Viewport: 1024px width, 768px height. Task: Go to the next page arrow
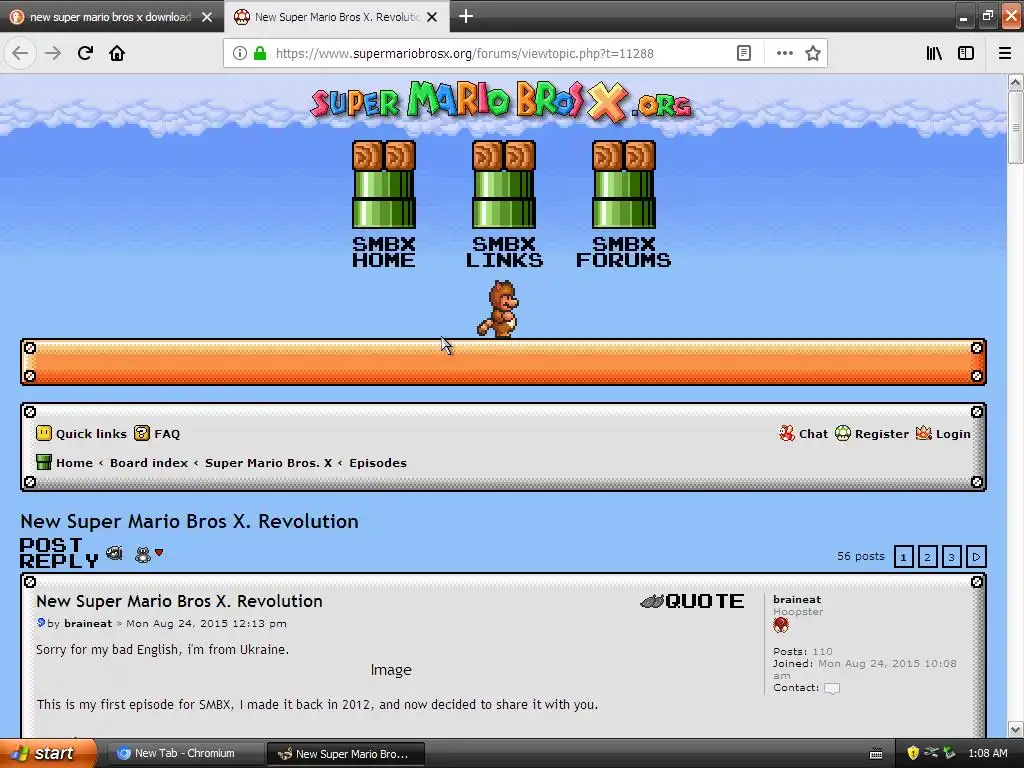tap(976, 556)
